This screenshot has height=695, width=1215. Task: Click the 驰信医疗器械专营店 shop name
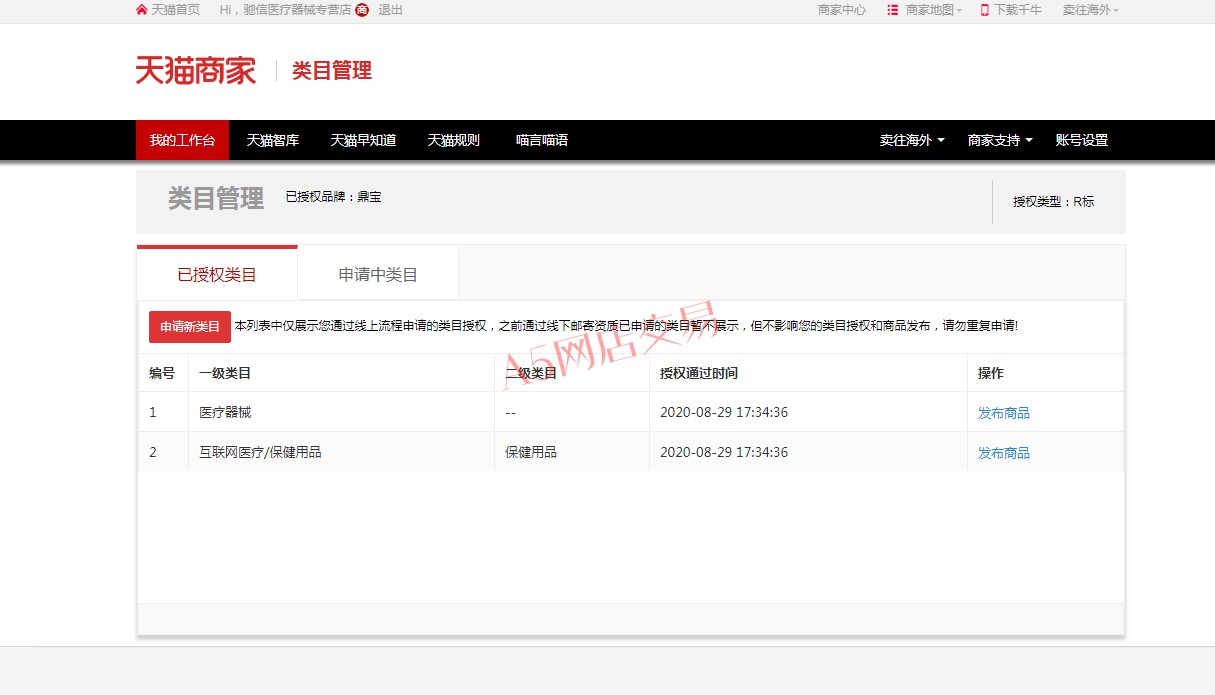click(x=297, y=10)
